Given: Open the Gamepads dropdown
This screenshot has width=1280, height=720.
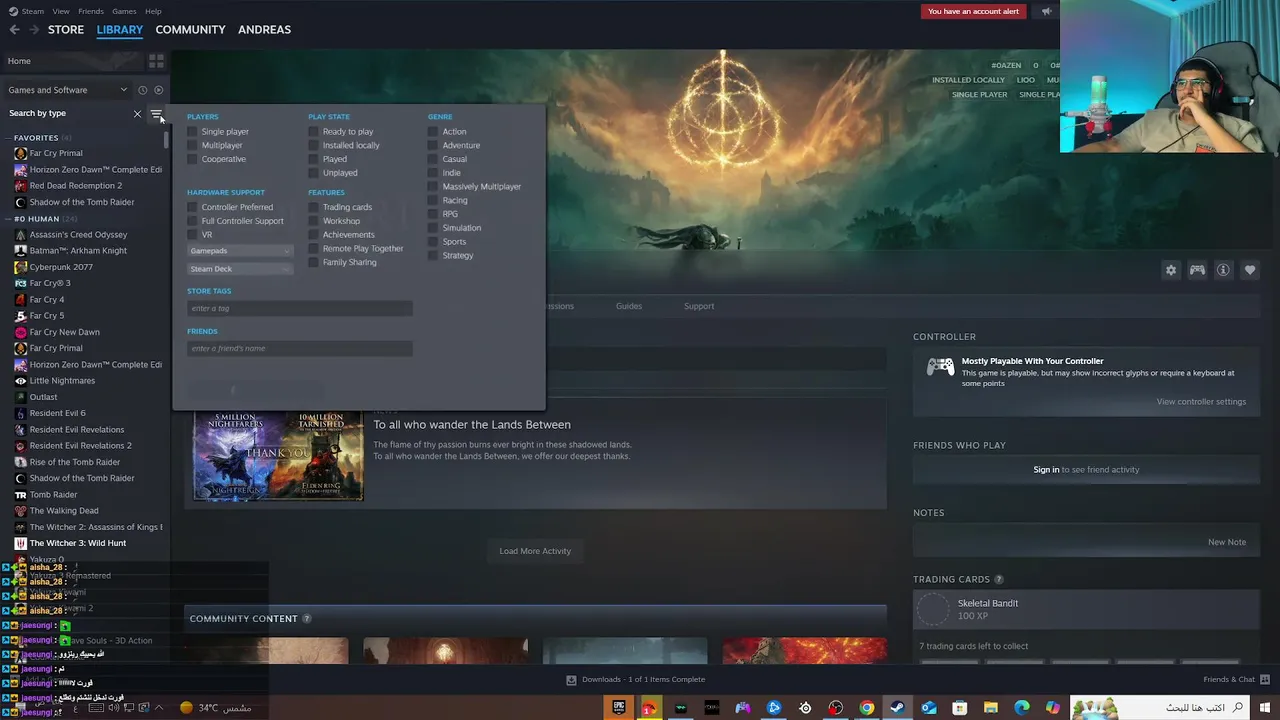Looking at the screenshot, I should pyautogui.click(x=240, y=251).
